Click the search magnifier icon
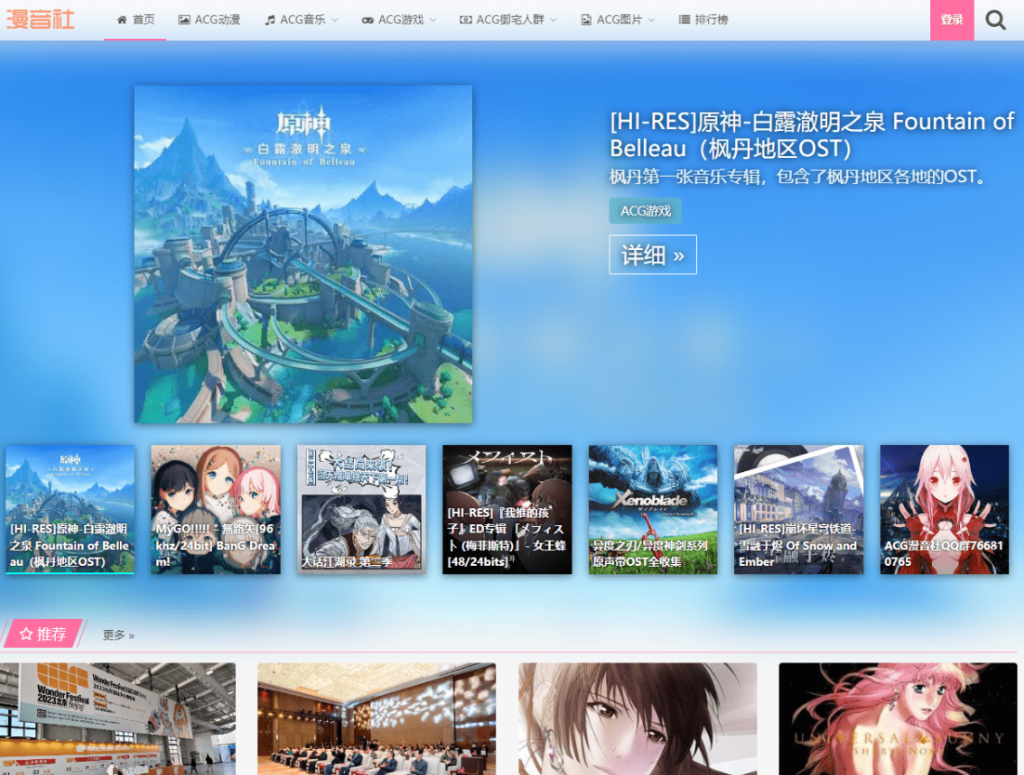 coord(995,20)
